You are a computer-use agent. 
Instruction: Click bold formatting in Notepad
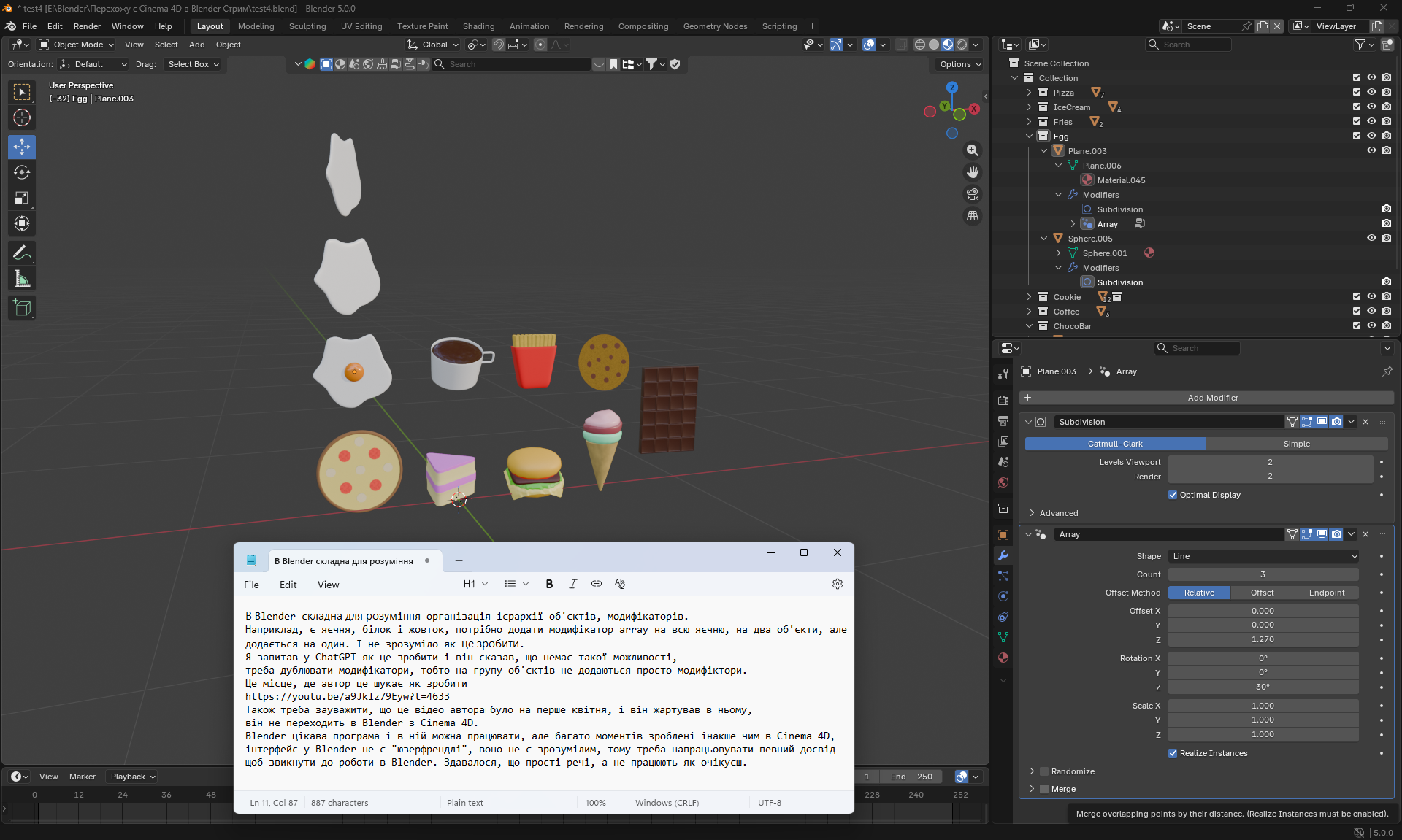click(549, 584)
